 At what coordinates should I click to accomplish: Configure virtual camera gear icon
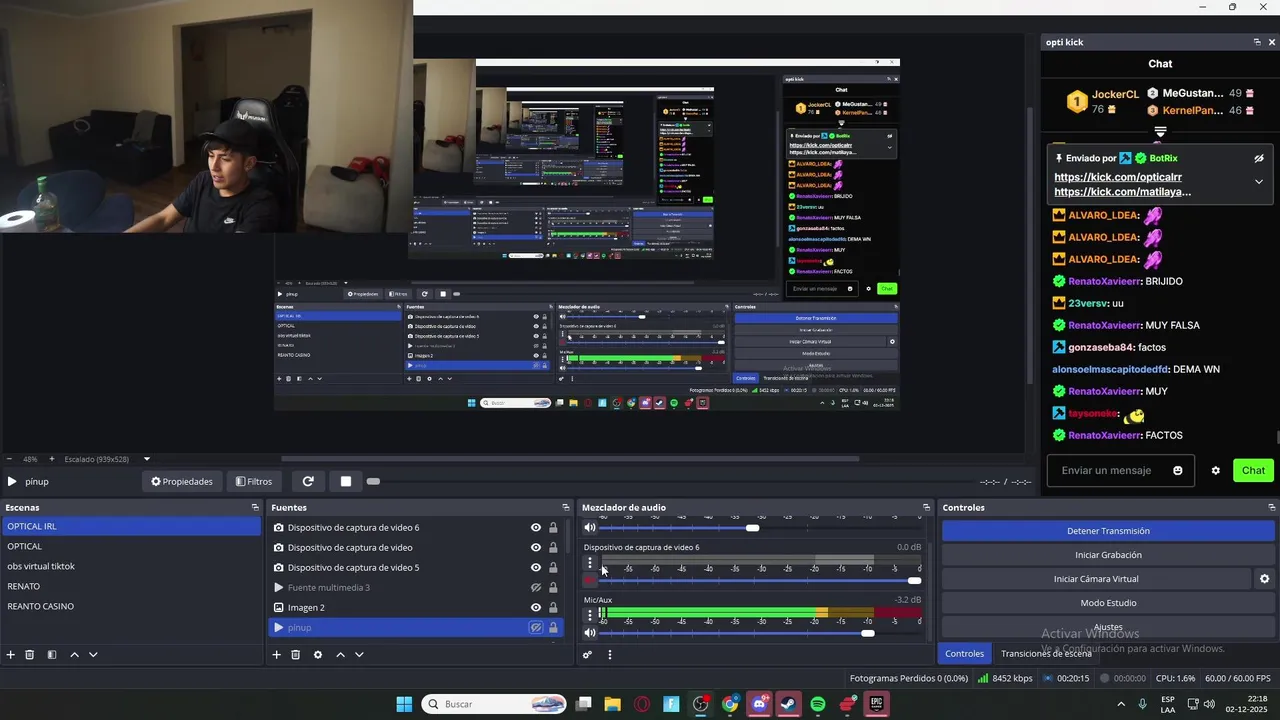pyautogui.click(x=1264, y=579)
